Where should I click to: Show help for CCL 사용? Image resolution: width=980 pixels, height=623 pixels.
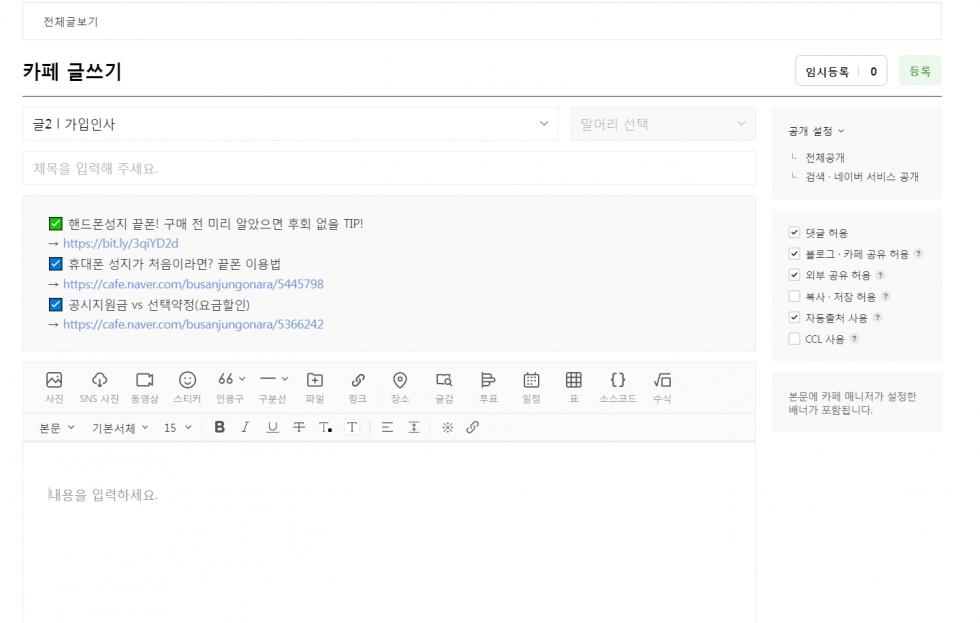tap(854, 339)
